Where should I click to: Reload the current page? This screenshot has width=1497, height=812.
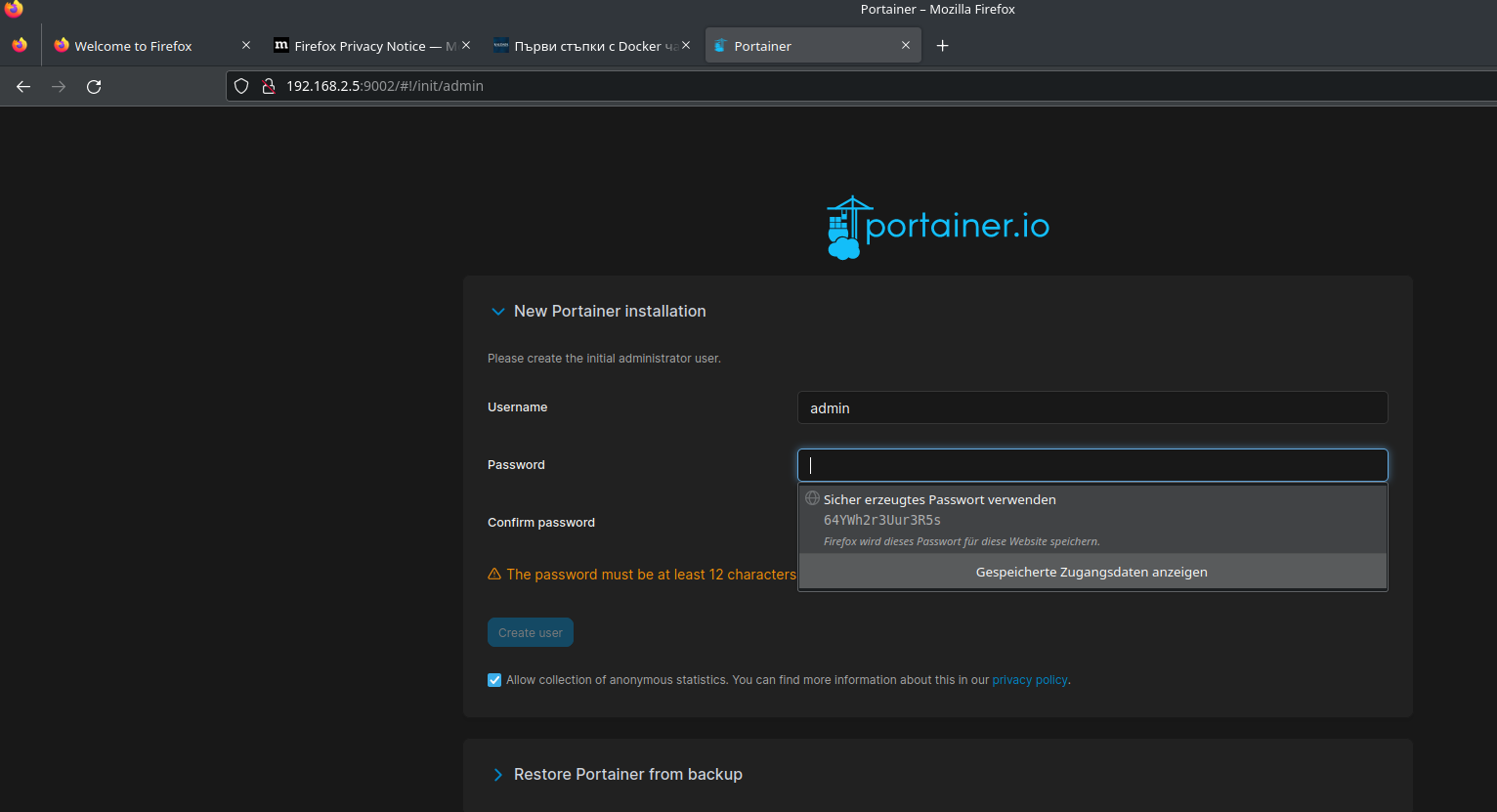point(94,86)
